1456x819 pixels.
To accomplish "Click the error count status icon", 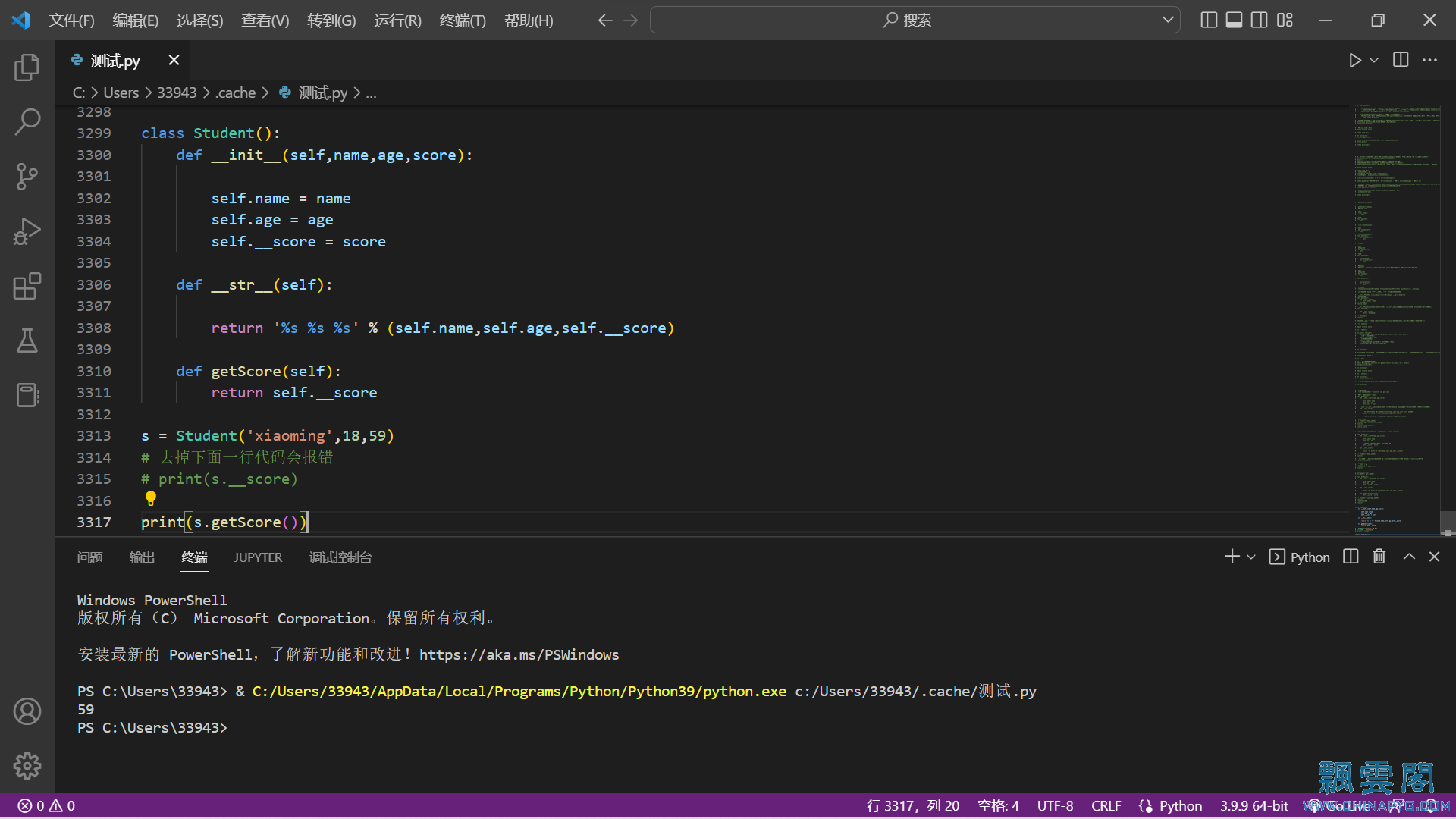I will coord(32,805).
